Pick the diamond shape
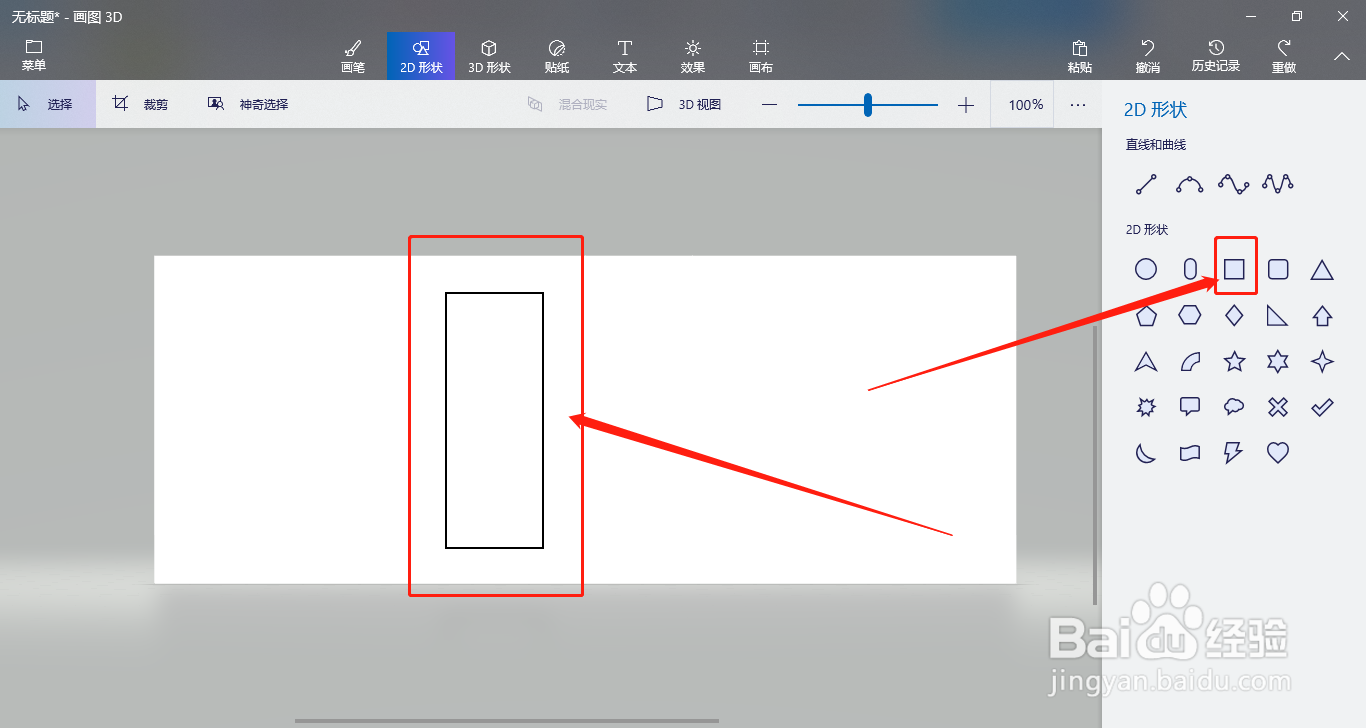Viewport: 1366px width, 728px height. coord(1234,316)
